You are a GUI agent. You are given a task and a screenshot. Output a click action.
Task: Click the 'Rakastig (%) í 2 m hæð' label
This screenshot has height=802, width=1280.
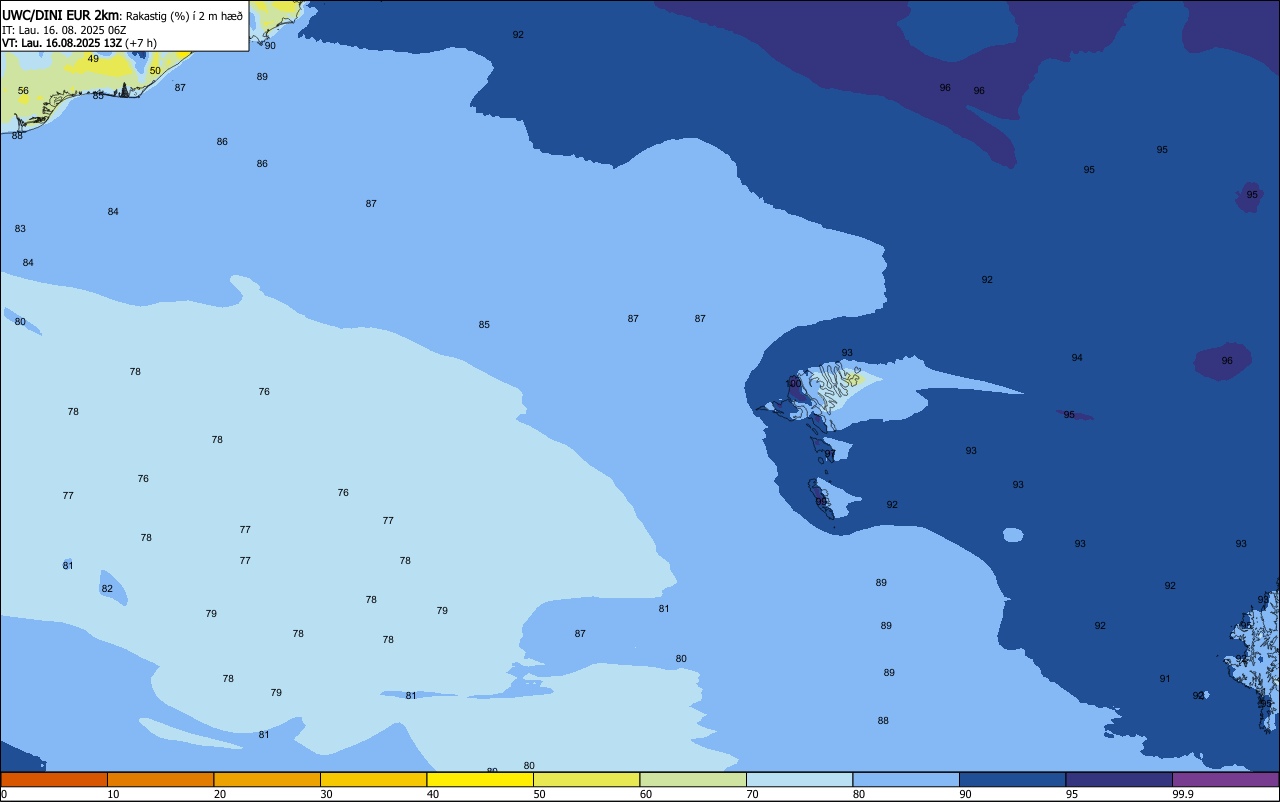coord(184,16)
